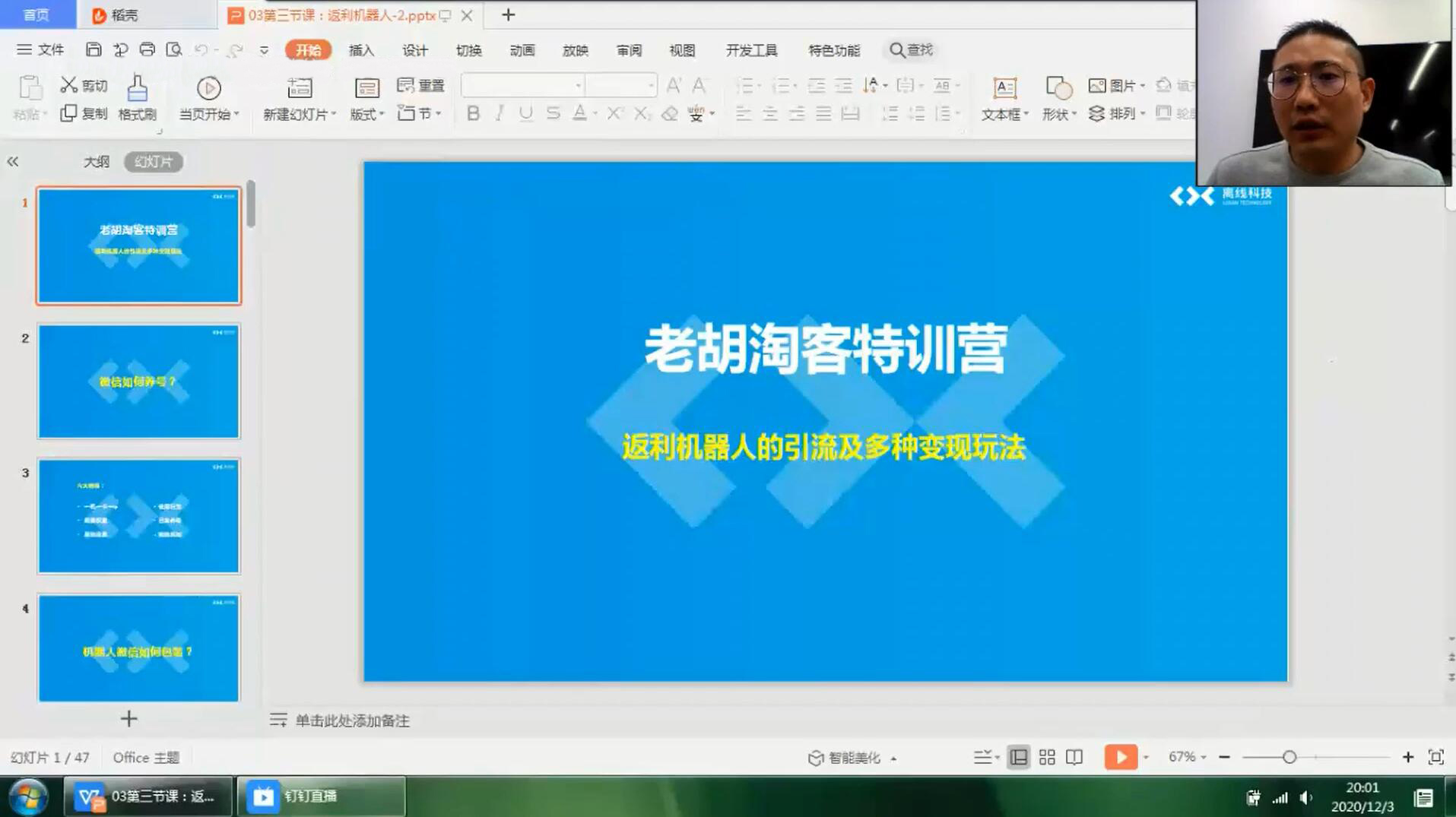This screenshot has height=817, width=1456.
Task: Open the arrange (排列) dropdown
Action: click(x=1116, y=113)
